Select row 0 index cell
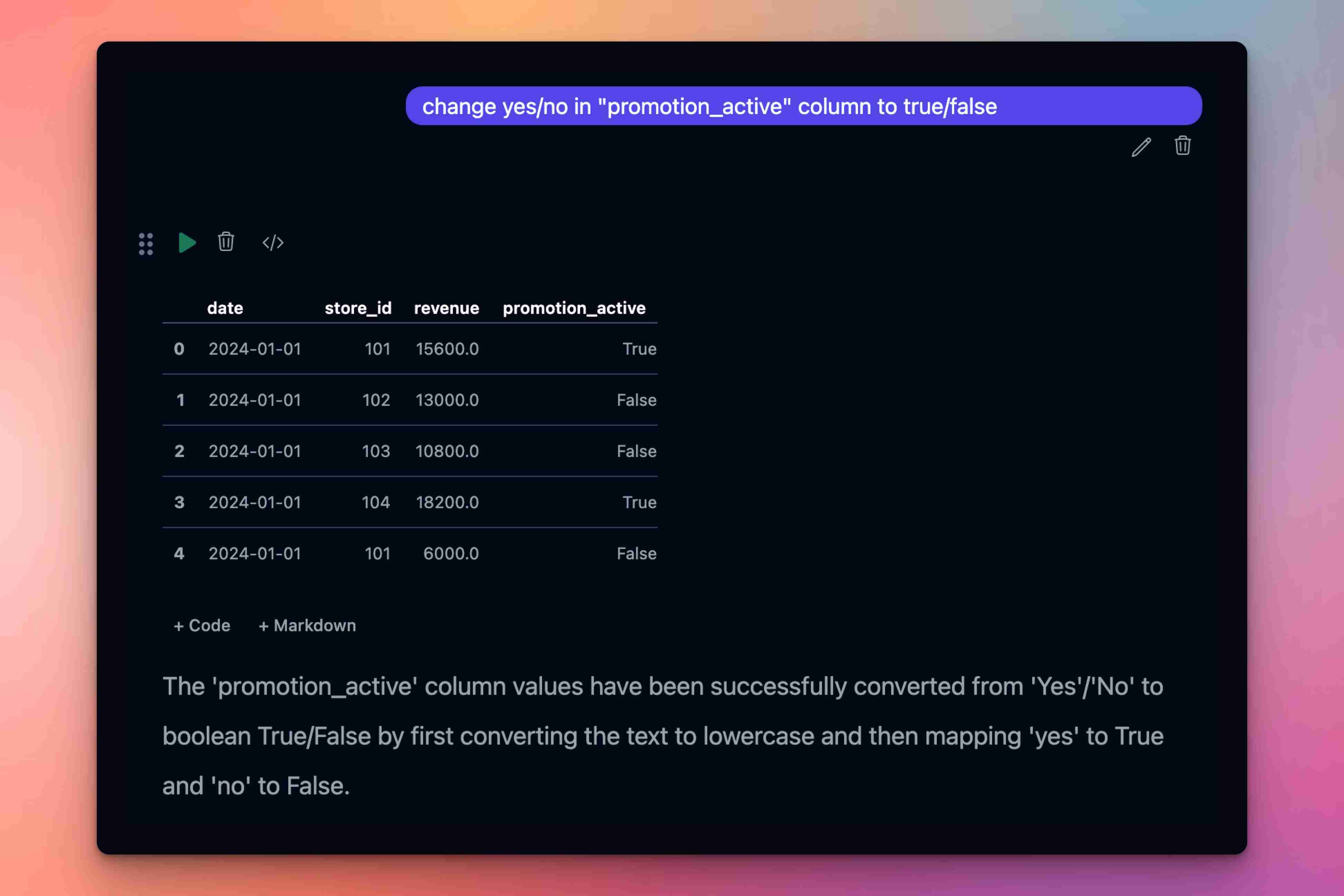1344x896 pixels. coord(179,349)
